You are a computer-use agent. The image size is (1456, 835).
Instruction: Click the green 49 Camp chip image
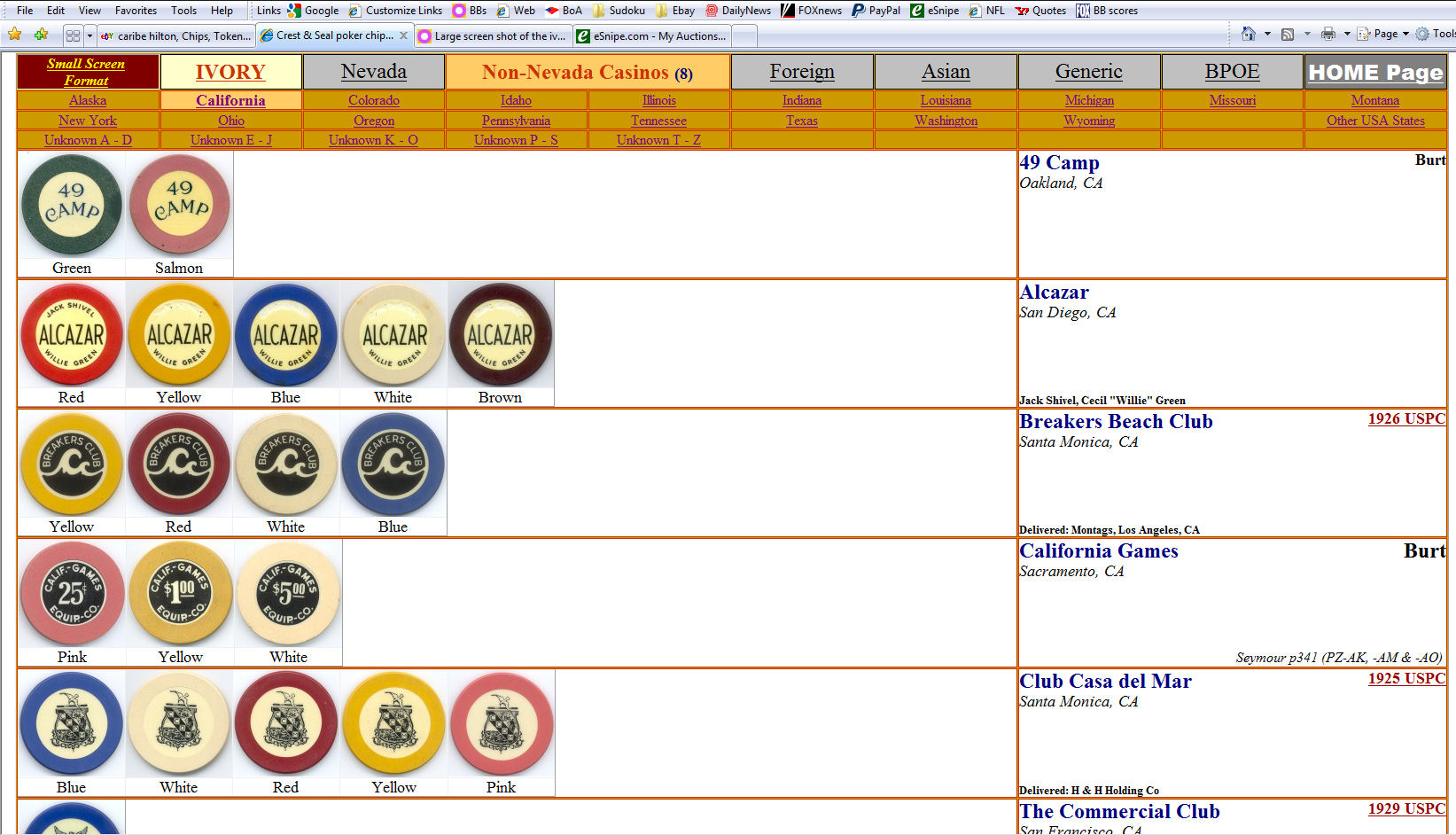pyautogui.click(x=72, y=205)
